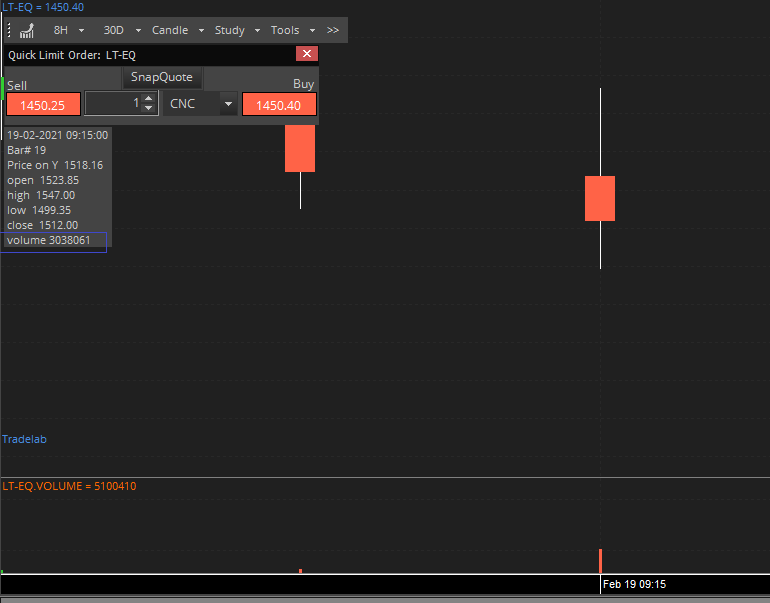Decrease quantity with down stepper arrow
Viewport: 770px width, 603px height.
(x=149, y=109)
